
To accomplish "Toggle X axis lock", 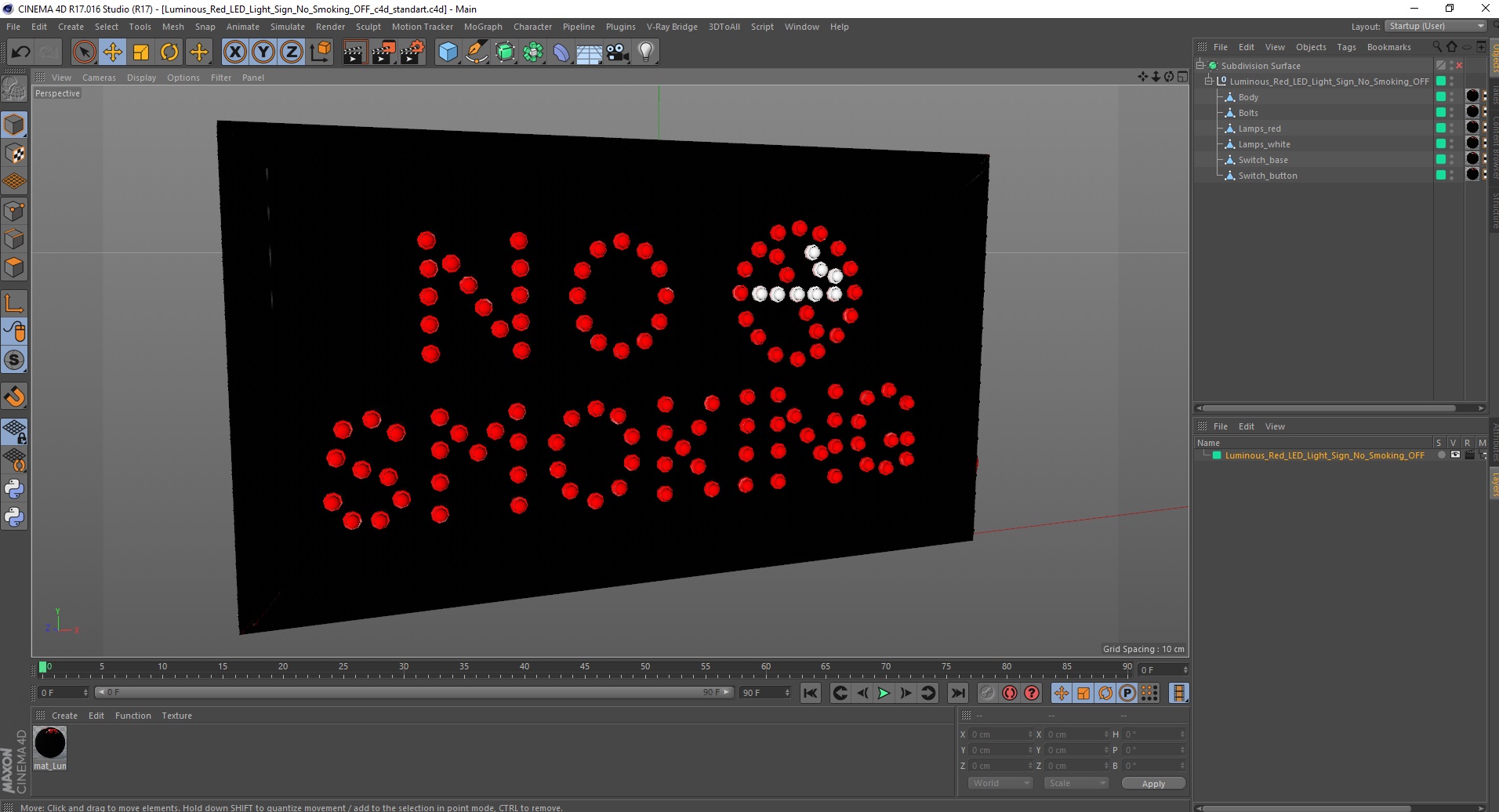I will click(234, 53).
